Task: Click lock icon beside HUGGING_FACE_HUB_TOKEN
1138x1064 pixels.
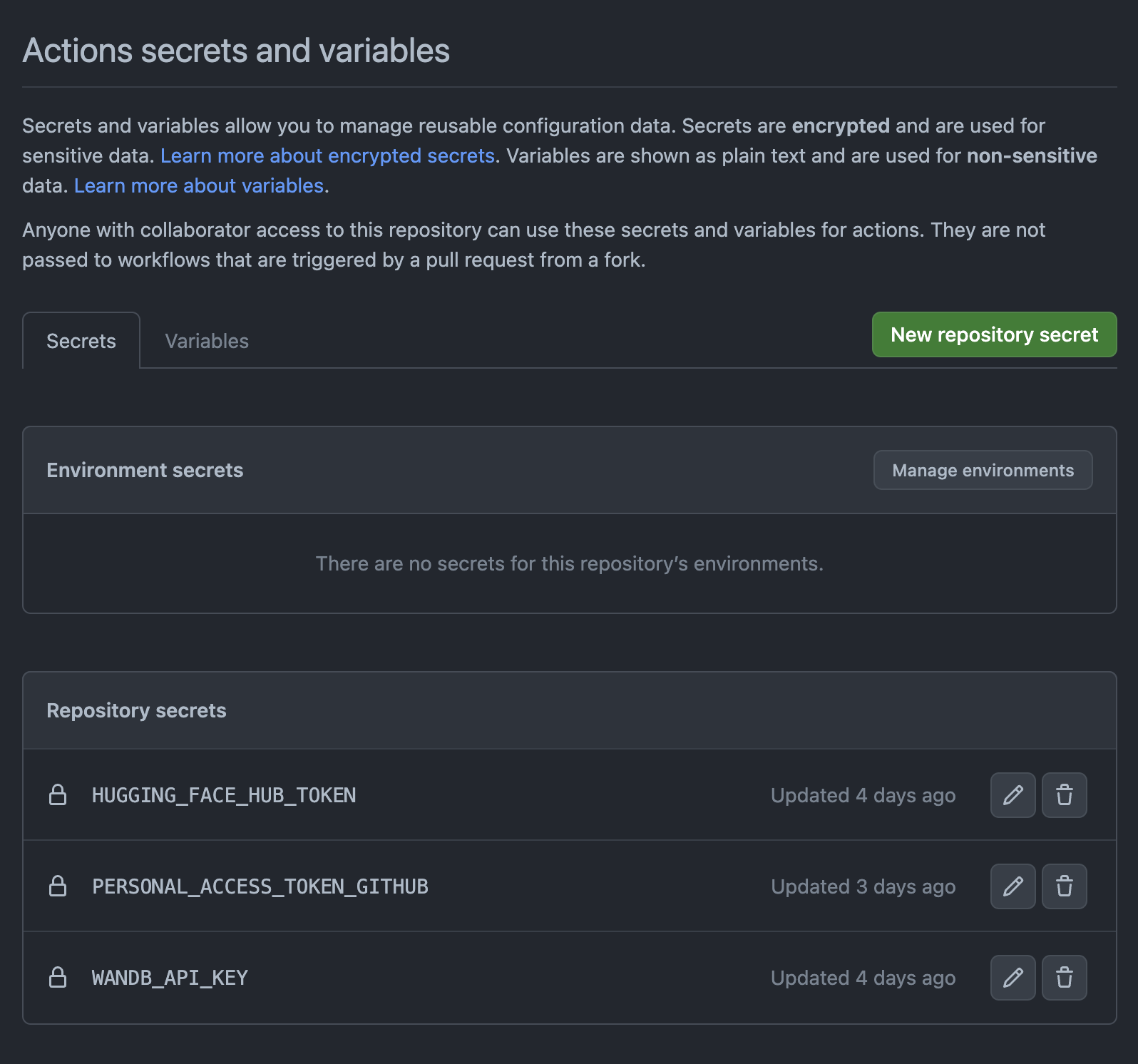Action: pos(58,795)
